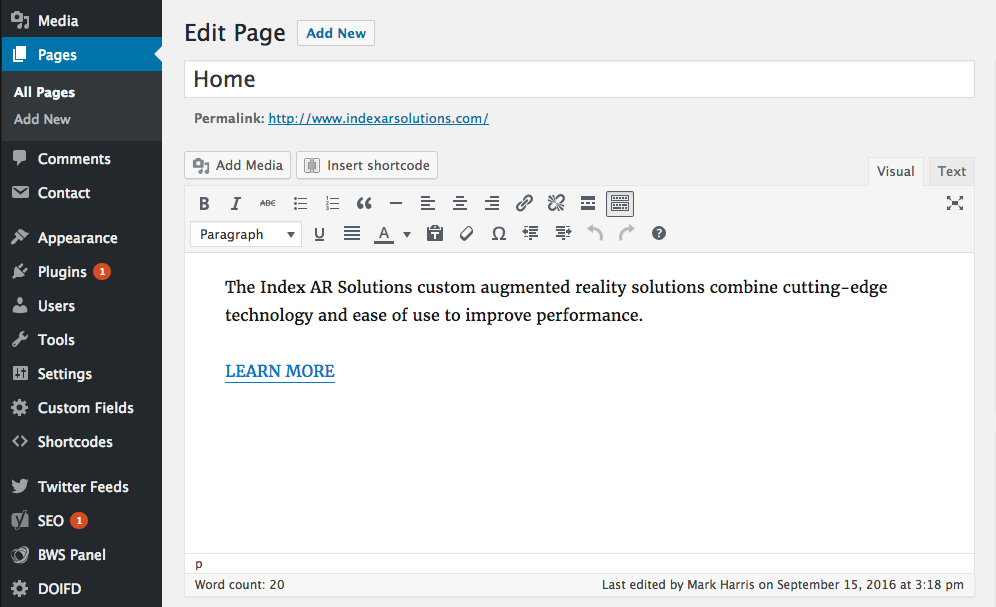The image size is (996, 607).
Task: Toggle bold formatting in the editor
Action: pyautogui.click(x=204, y=203)
